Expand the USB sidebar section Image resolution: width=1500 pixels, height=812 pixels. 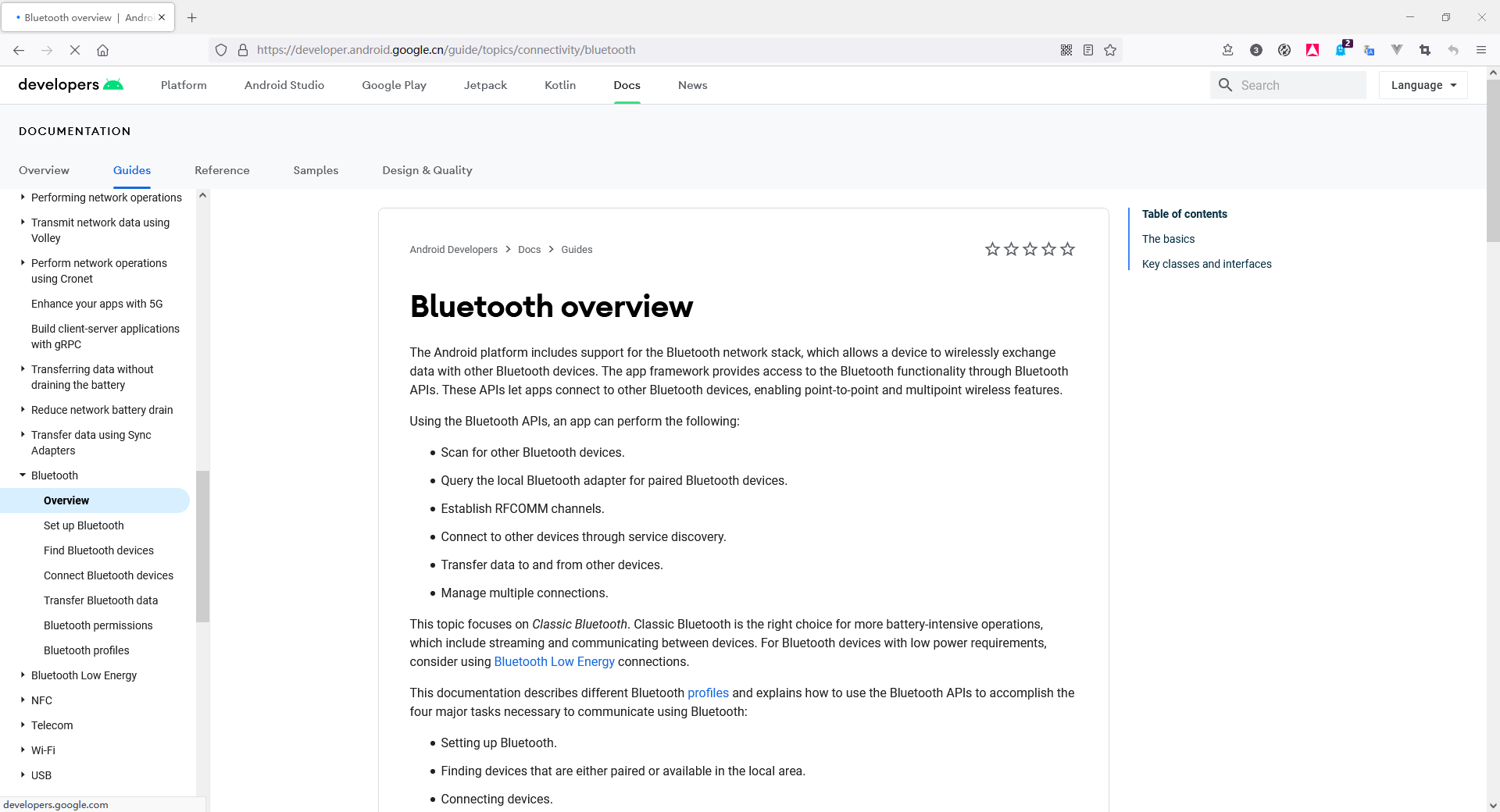[x=23, y=775]
